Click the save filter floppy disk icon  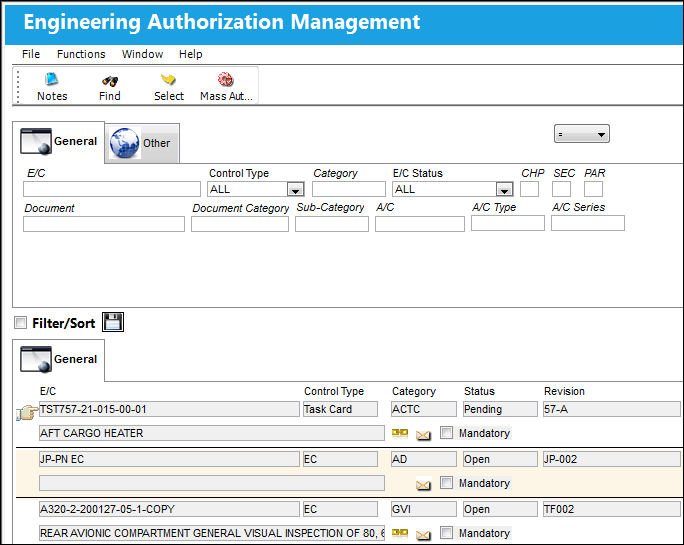point(113,322)
